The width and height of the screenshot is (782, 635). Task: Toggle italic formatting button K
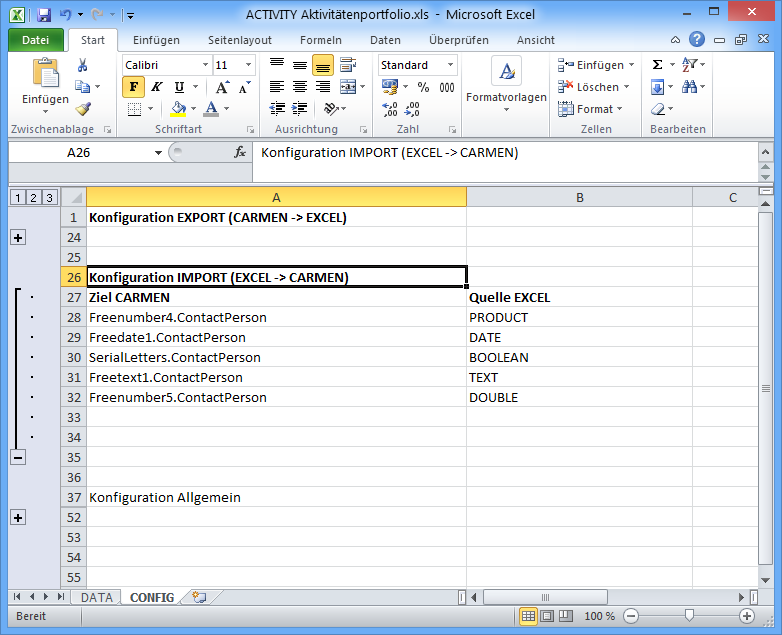(156, 87)
